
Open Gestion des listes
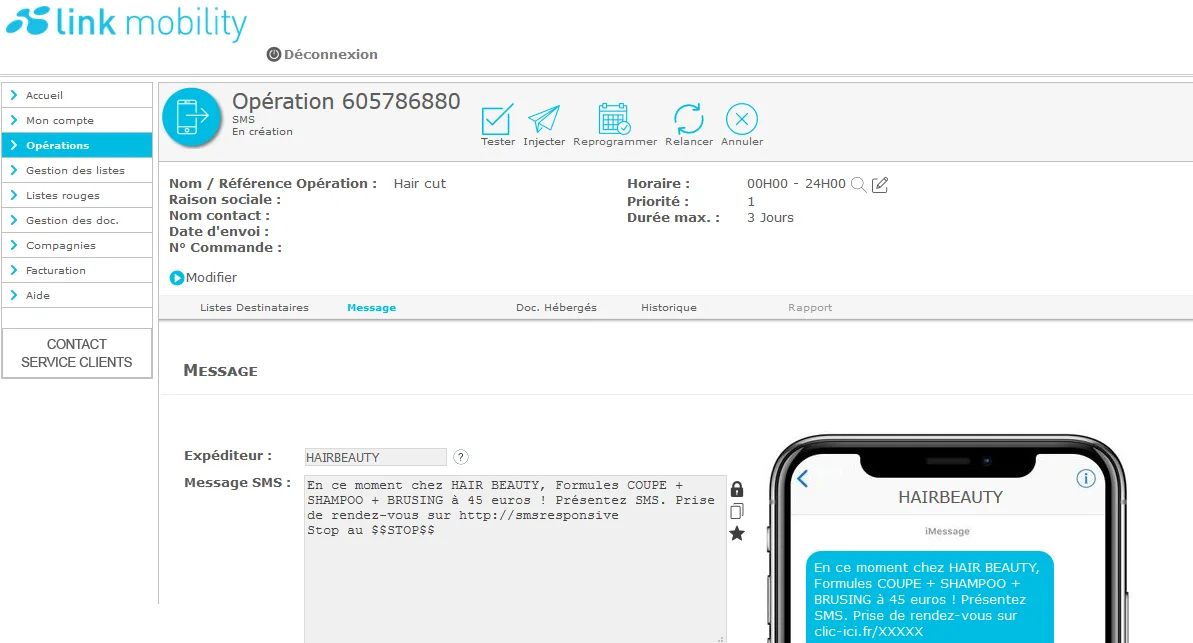(77, 170)
